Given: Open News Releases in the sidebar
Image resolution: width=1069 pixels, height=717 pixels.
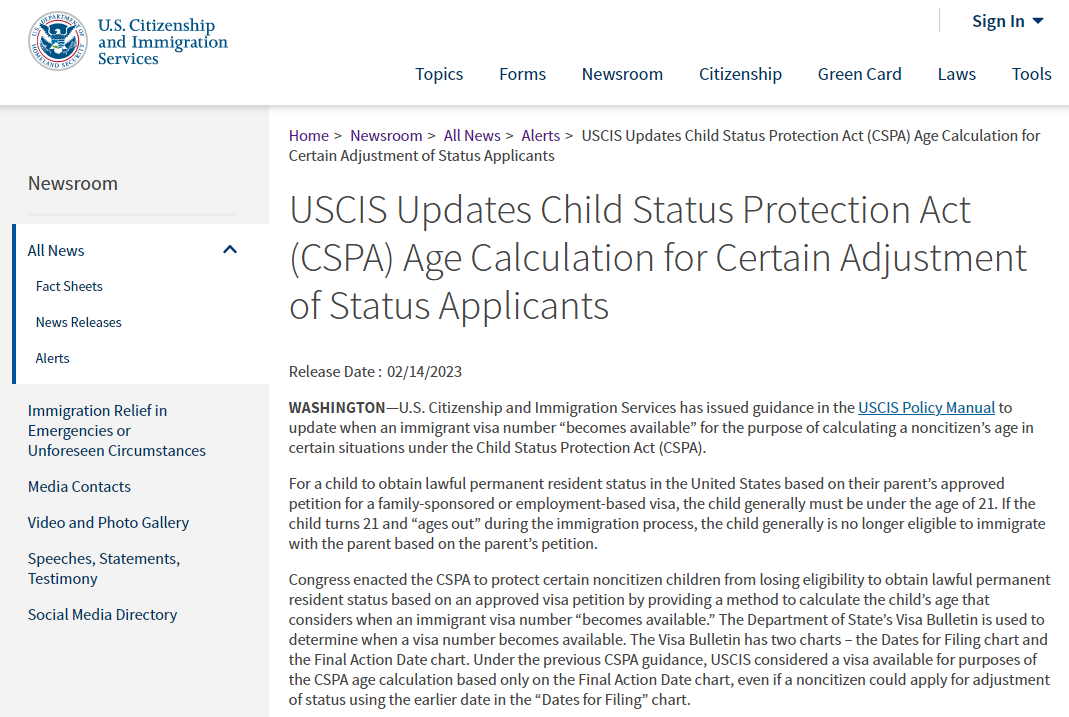Looking at the screenshot, I should click(x=78, y=322).
